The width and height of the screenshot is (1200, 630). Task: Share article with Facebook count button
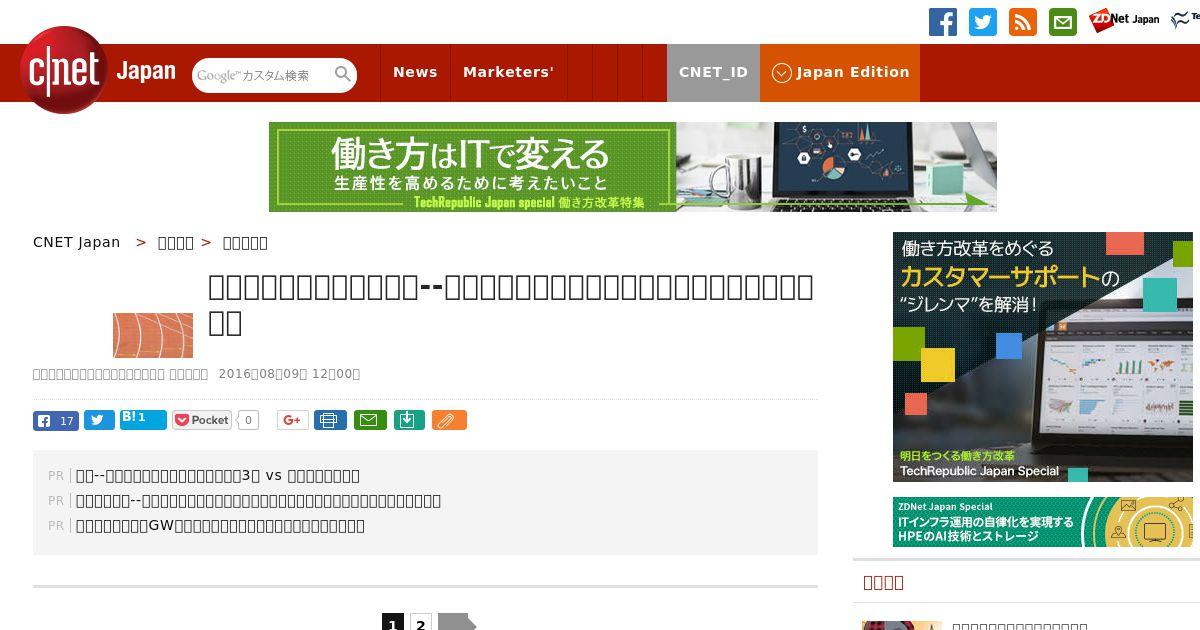click(x=56, y=420)
